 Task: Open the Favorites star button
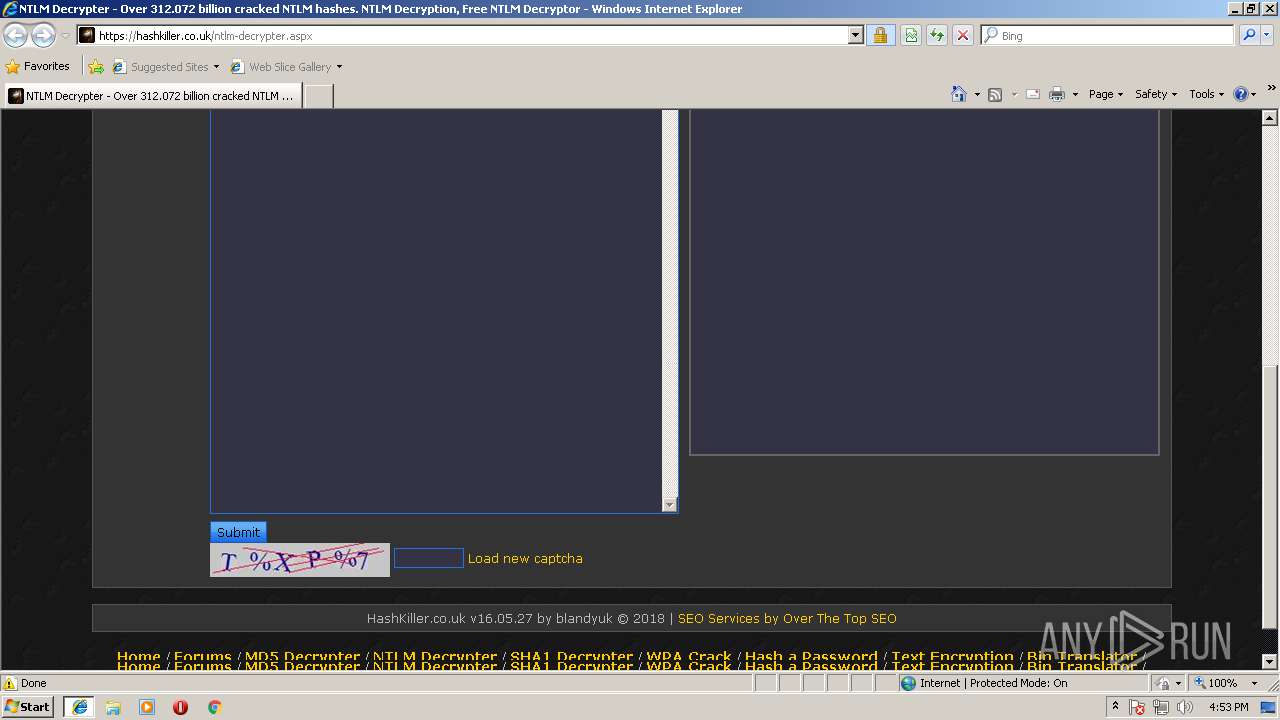[37, 66]
